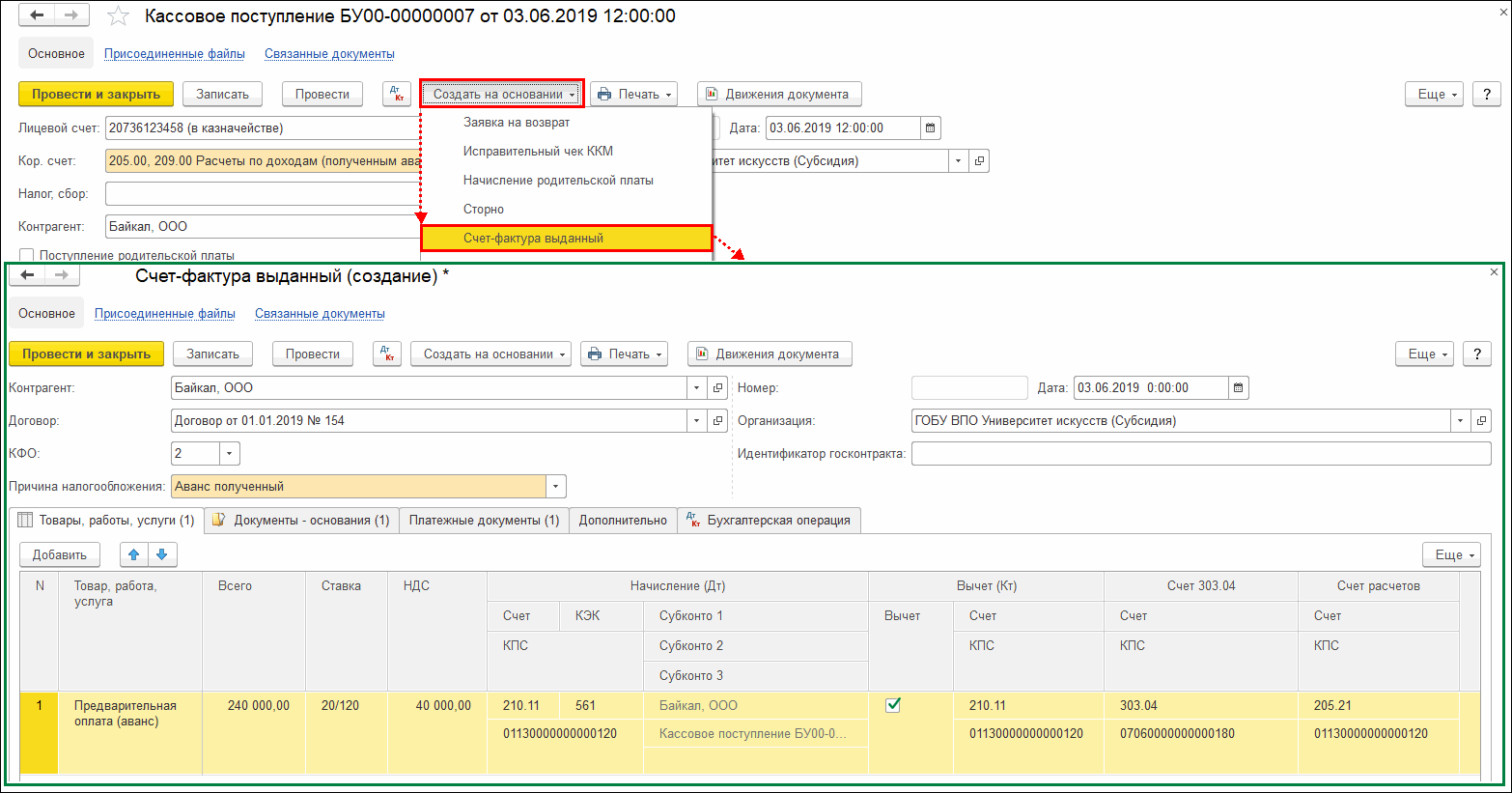The width and height of the screenshot is (1512, 793).
Task: Click Провести и закрыть in Счет-фактура
Action: click(x=87, y=354)
